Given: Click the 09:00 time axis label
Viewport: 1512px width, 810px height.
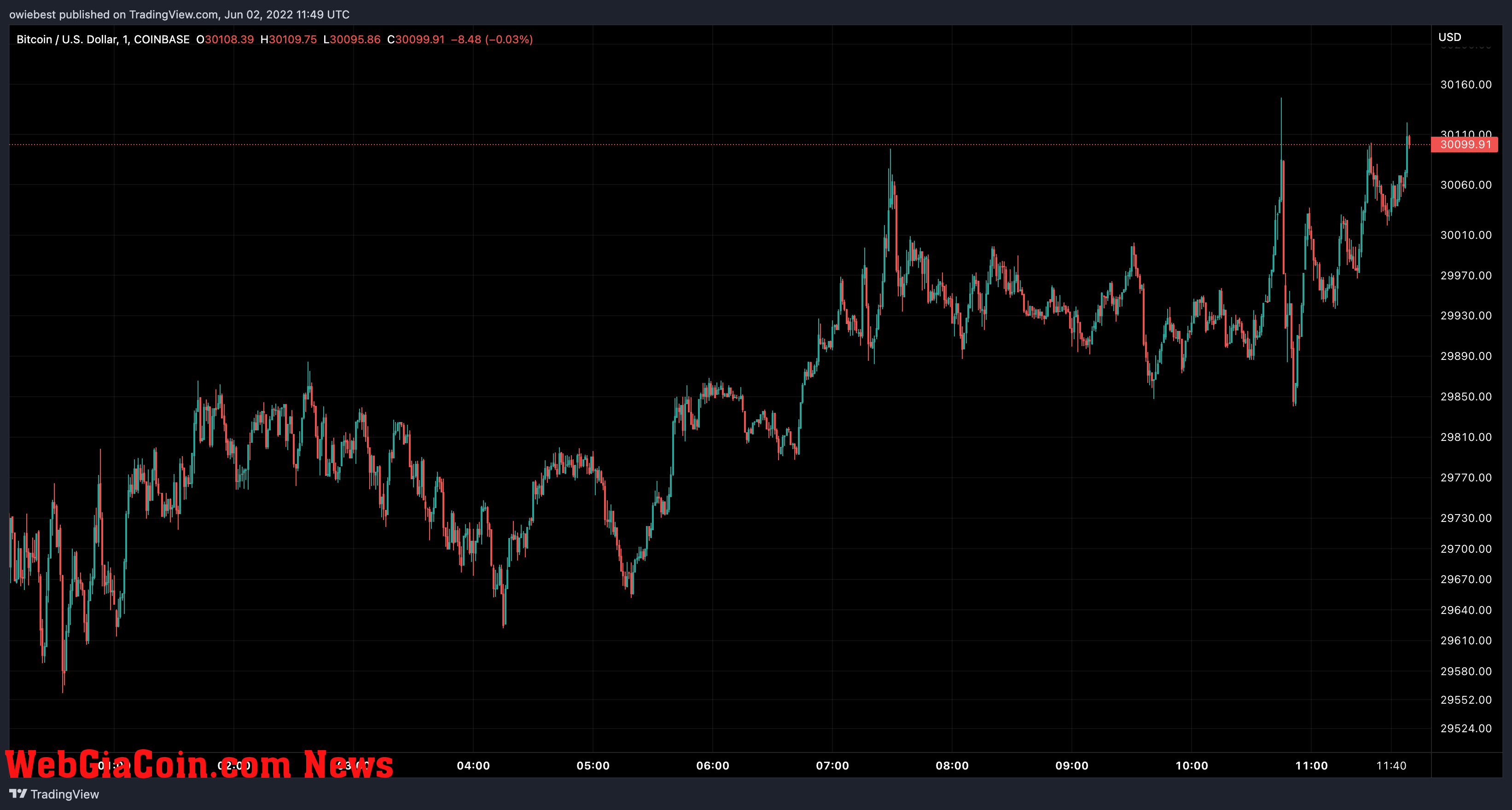Looking at the screenshot, I should pos(1072,765).
